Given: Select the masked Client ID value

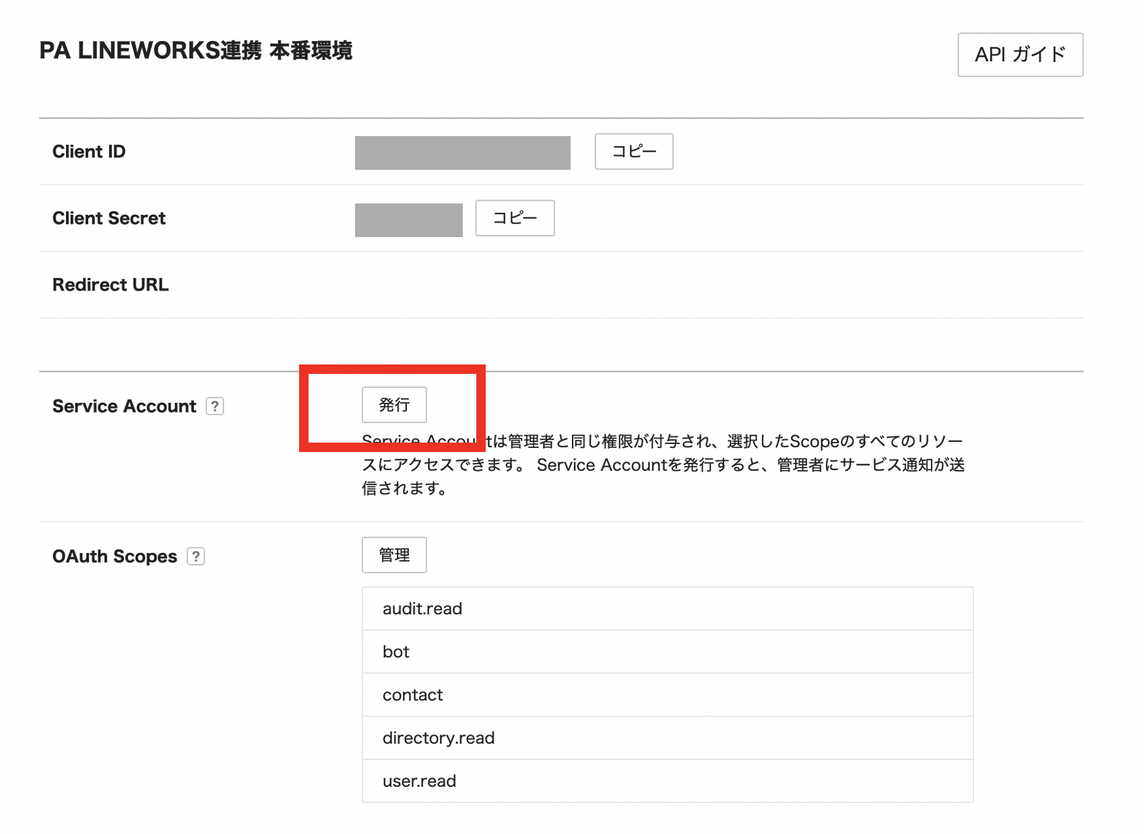Looking at the screenshot, I should coord(463,152).
